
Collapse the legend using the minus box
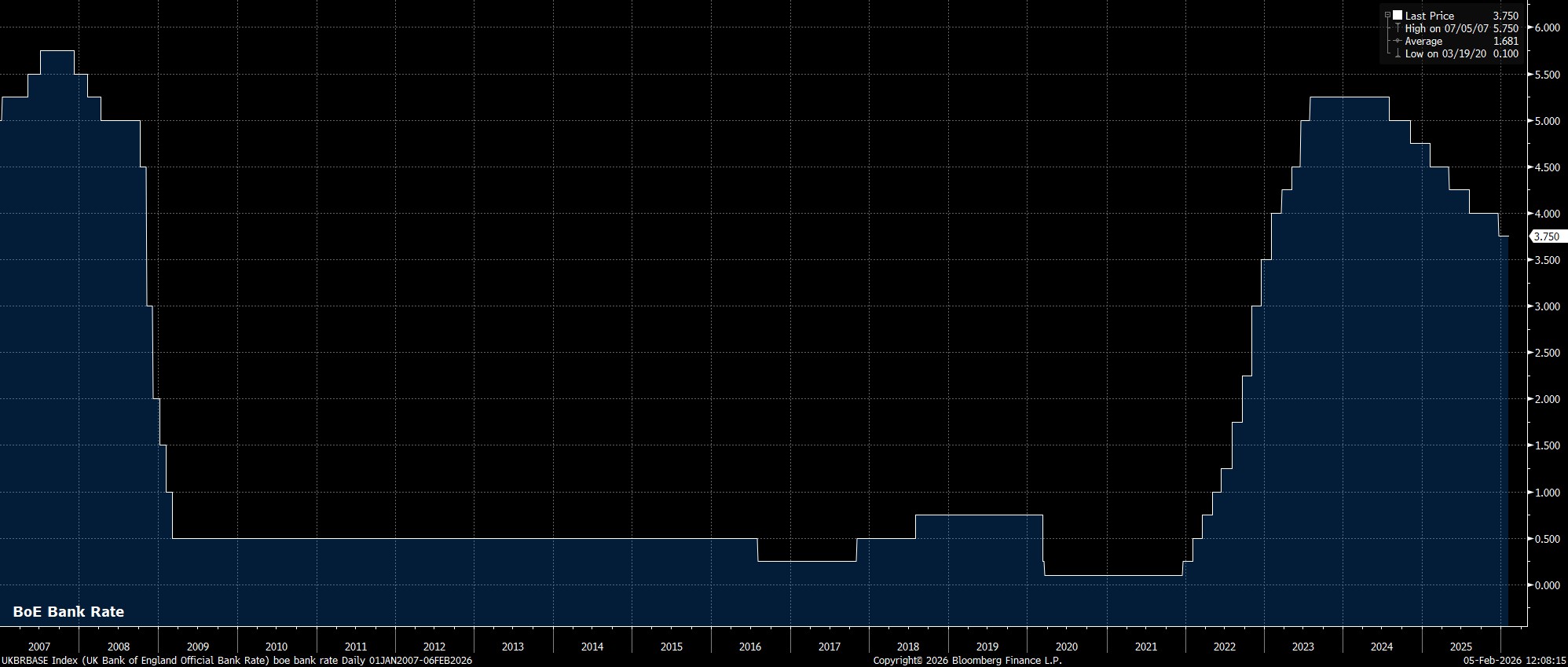pyautogui.click(x=1388, y=16)
